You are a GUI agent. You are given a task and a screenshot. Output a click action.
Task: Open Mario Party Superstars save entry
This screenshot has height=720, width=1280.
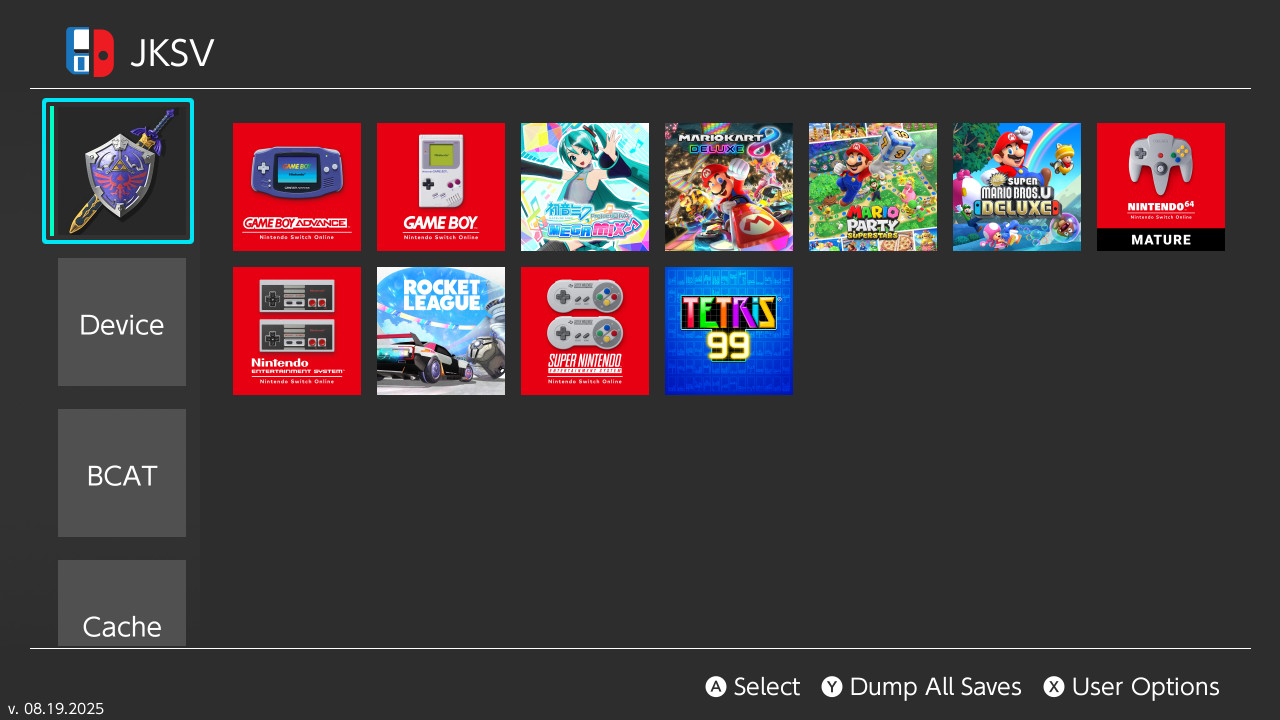click(x=873, y=187)
